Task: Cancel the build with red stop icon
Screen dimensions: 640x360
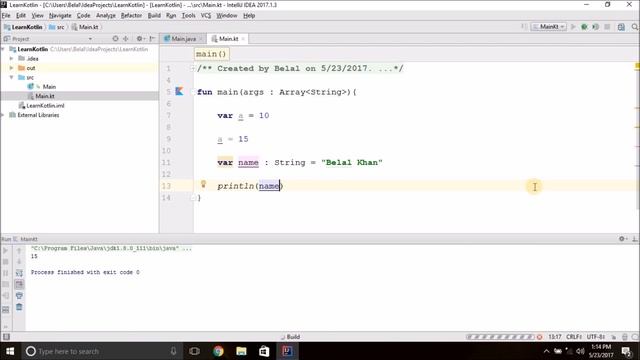Action: pos(540,337)
